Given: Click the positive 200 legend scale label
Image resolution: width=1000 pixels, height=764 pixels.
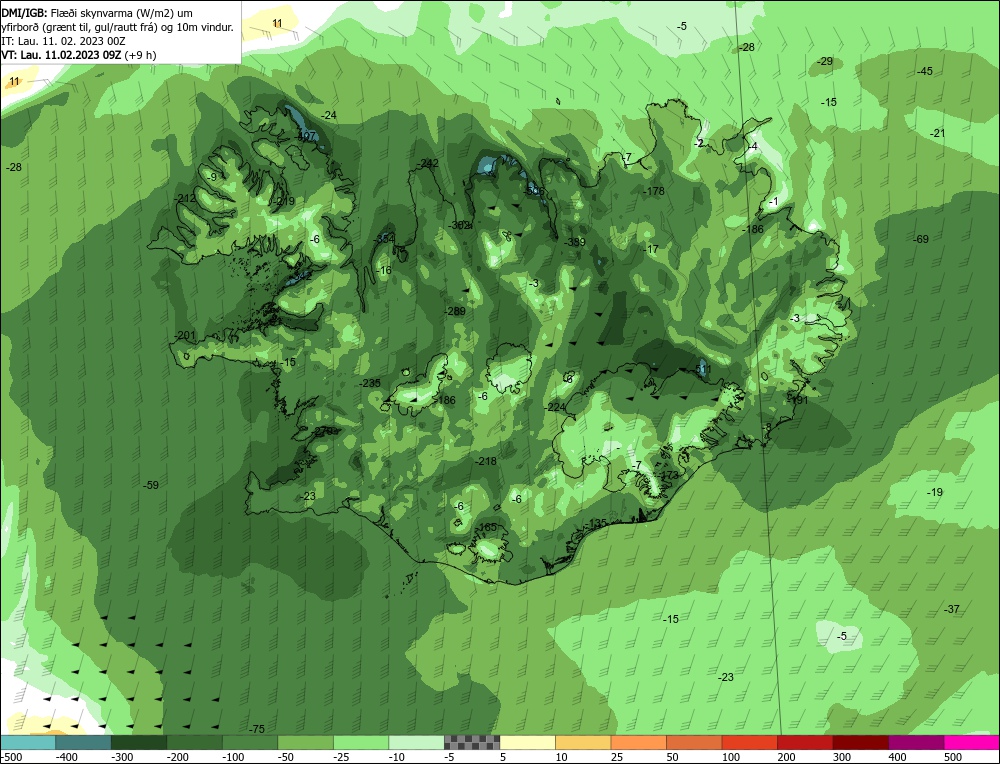Looking at the screenshot, I should pos(786,757).
